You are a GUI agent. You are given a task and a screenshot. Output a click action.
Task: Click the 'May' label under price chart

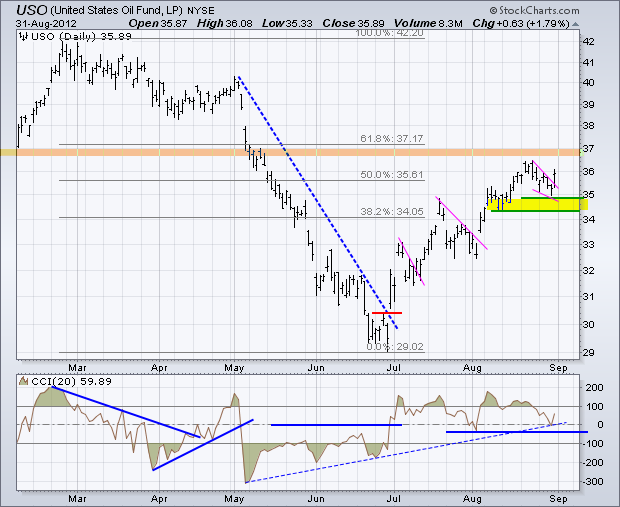234,368
